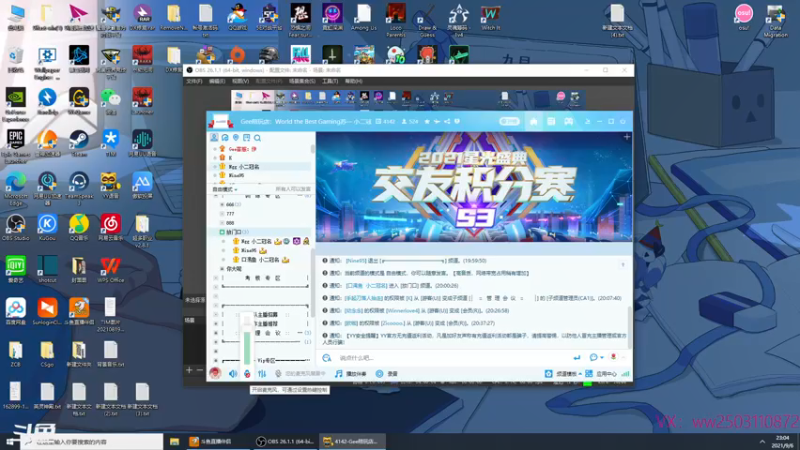
Task: Open the 场景集合(S) menu in OBS
Action: [302, 81]
